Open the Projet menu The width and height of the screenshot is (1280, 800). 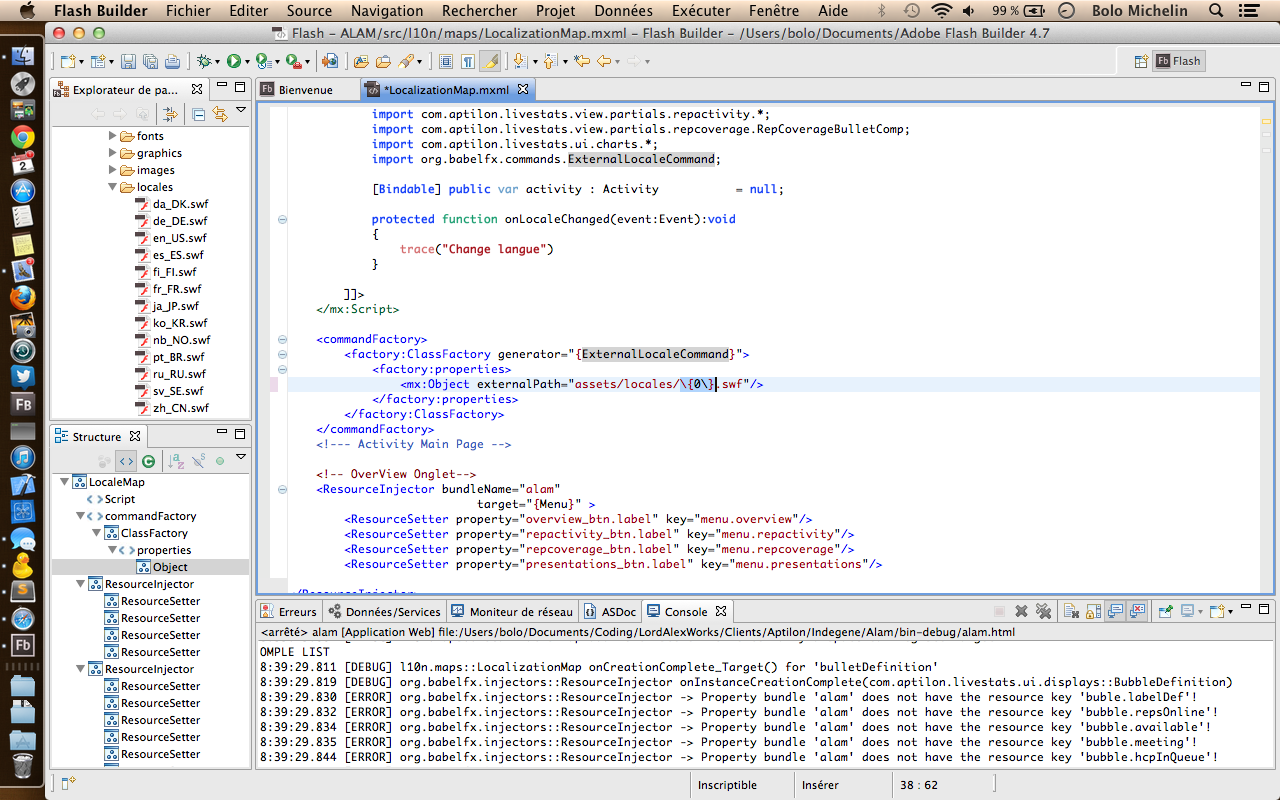[555, 11]
